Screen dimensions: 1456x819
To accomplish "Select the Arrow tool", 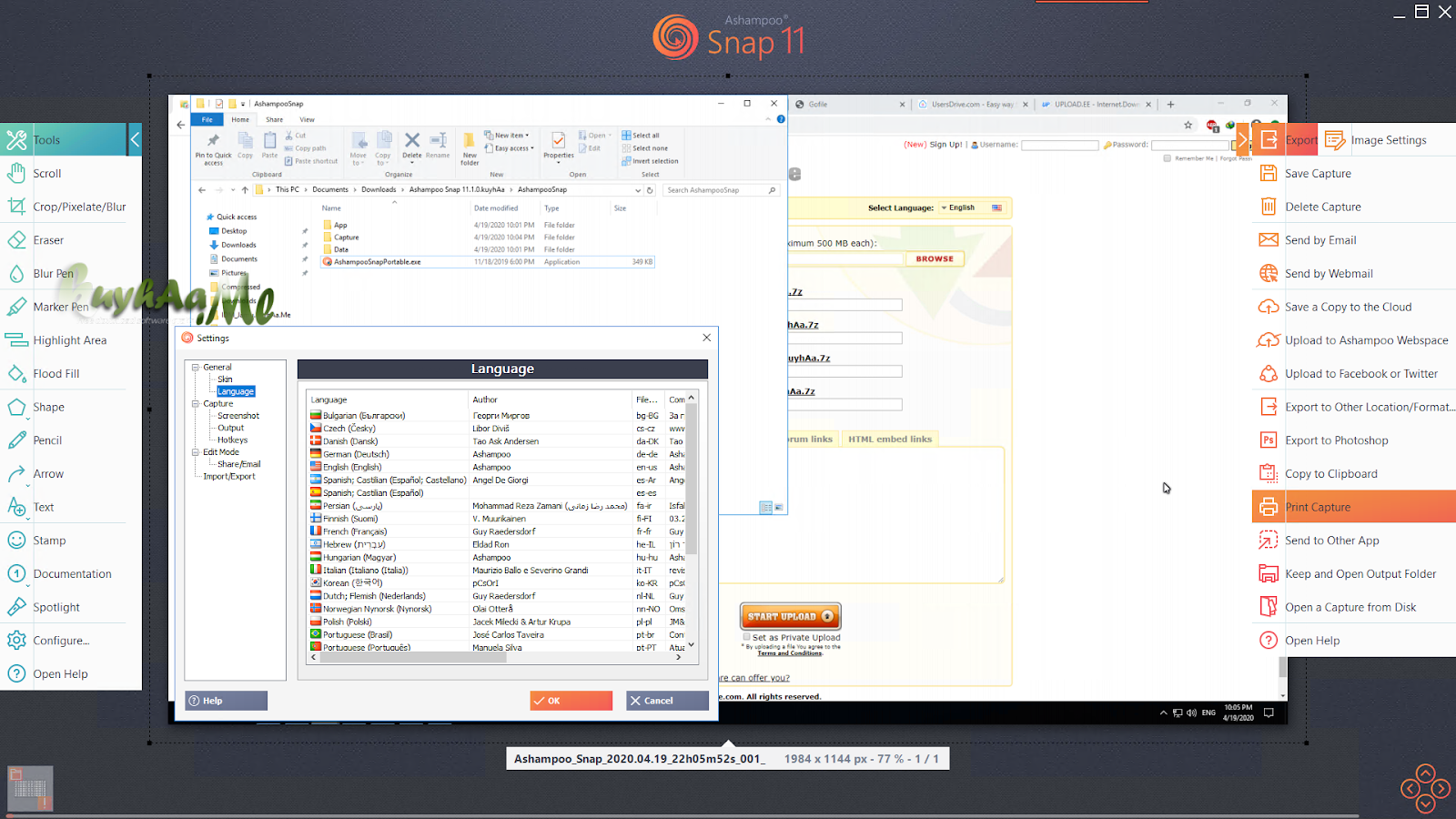I will point(71,473).
